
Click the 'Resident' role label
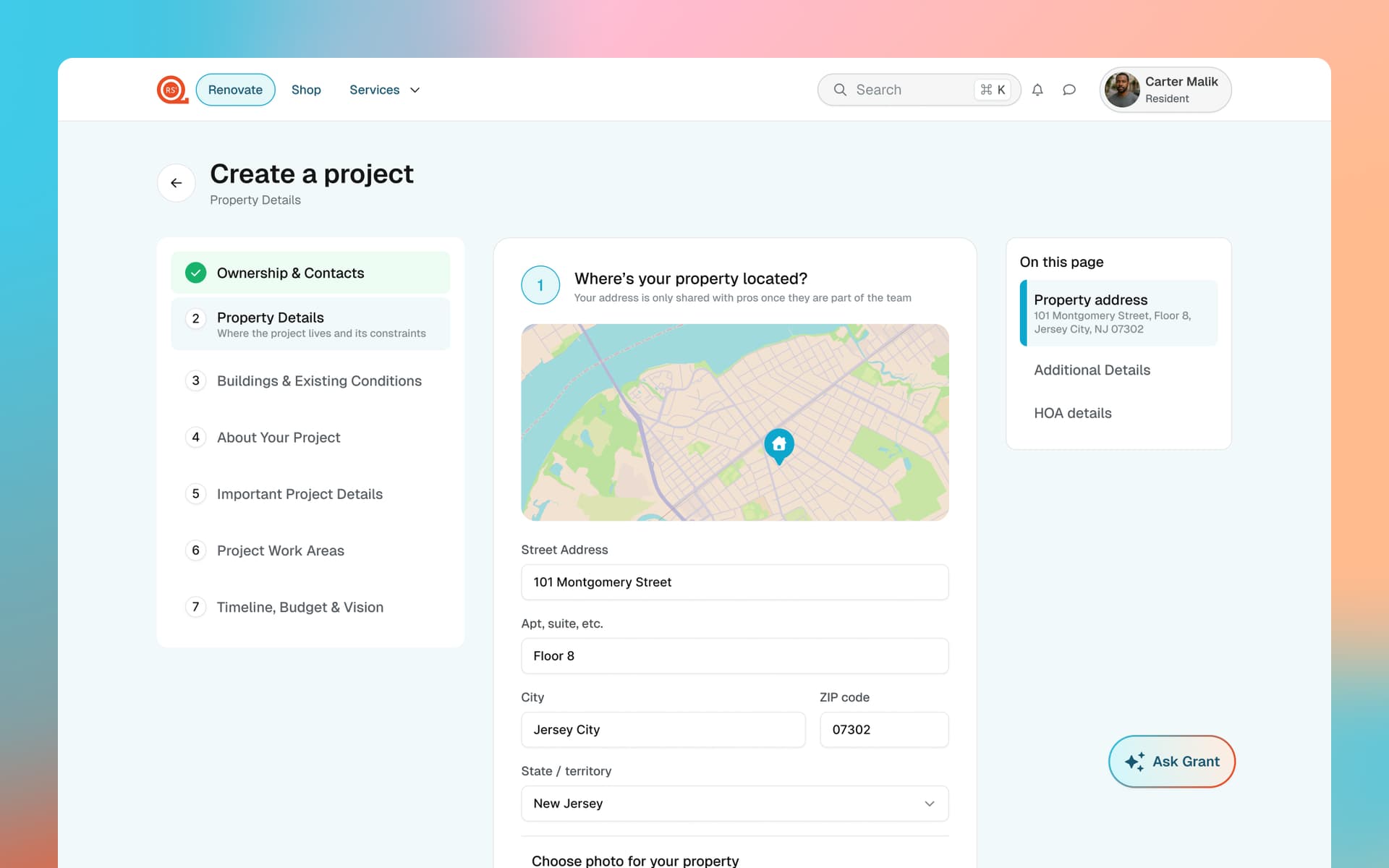[x=1166, y=98]
